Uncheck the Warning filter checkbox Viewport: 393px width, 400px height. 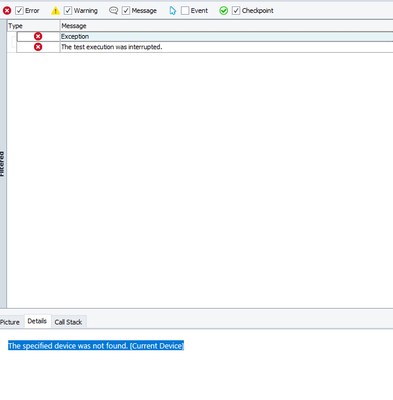[68, 11]
